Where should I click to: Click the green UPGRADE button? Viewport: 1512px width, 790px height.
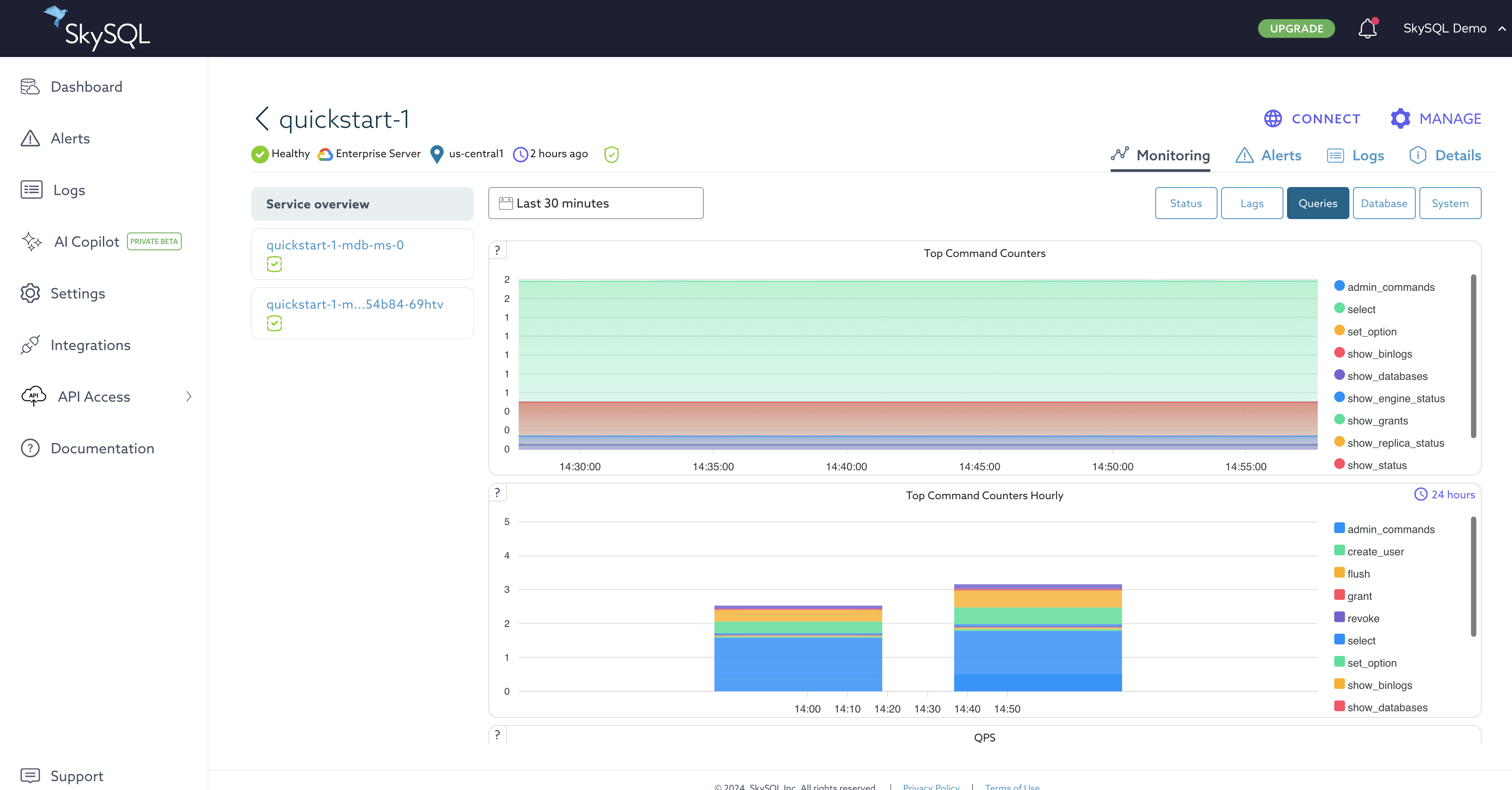pyautogui.click(x=1296, y=28)
